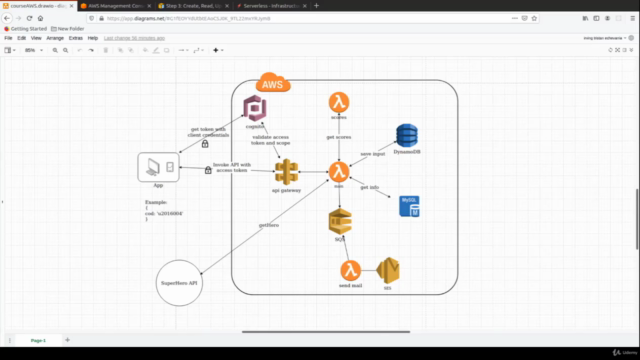Viewport: 640px width, 360px height.
Task: Select the MySQL database icon
Action: pos(409,206)
